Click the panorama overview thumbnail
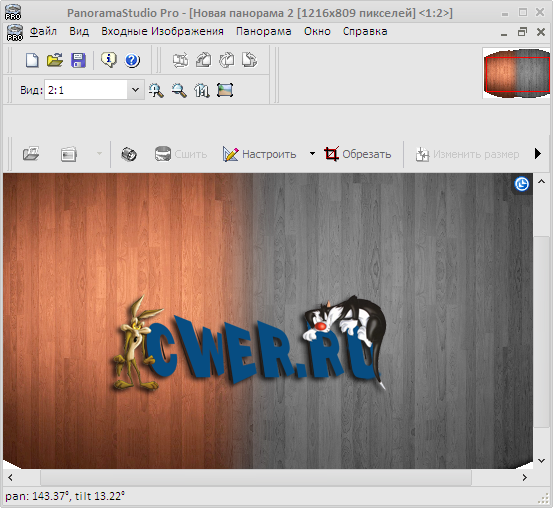Screen dimensions: 553x508 516,73
